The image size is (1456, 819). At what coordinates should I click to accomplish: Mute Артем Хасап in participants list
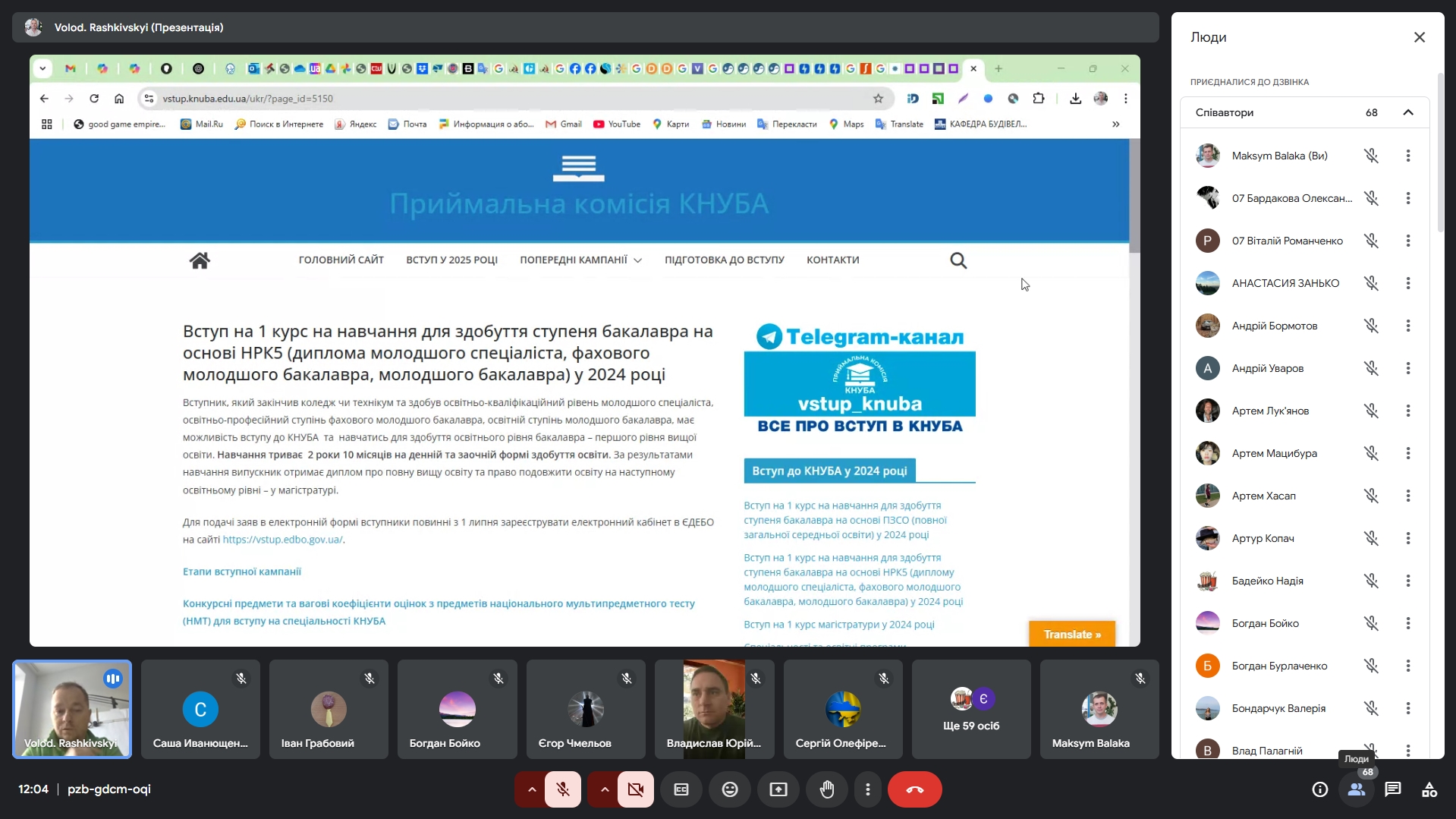coord(1371,496)
